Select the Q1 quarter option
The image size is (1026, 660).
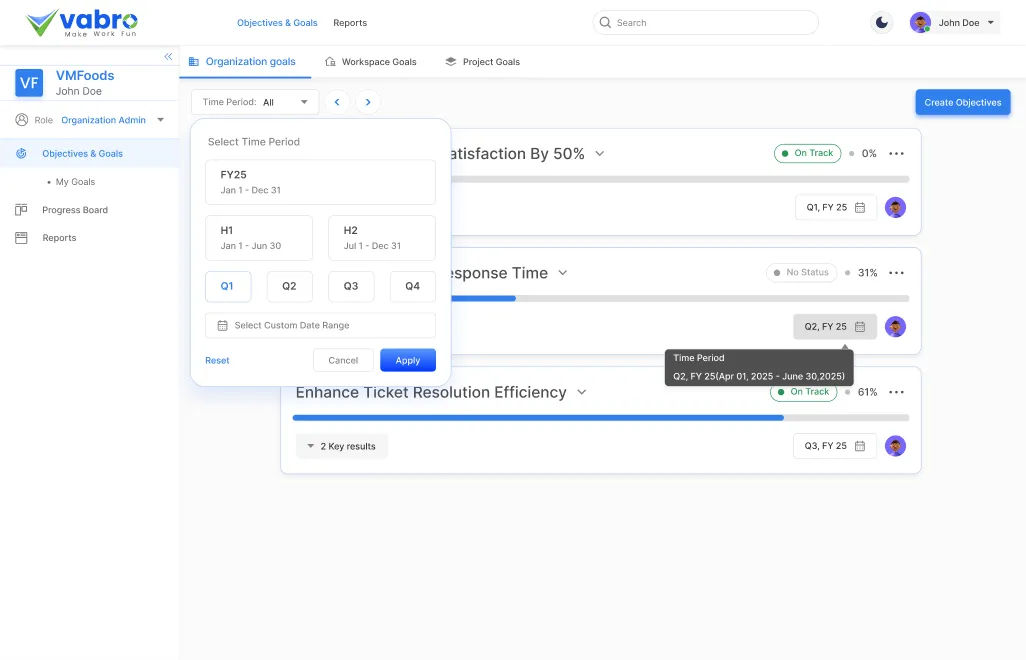pyautogui.click(x=228, y=286)
